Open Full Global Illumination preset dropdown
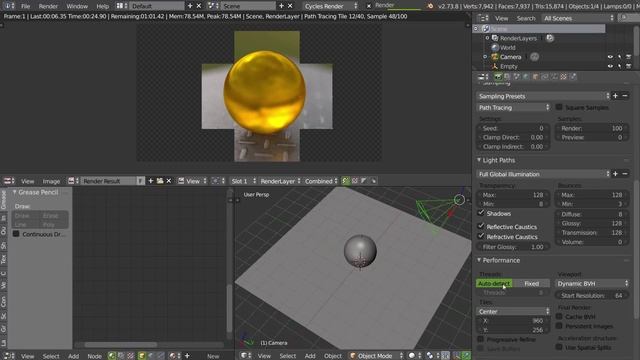The width and height of the screenshot is (640, 360). point(543,174)
